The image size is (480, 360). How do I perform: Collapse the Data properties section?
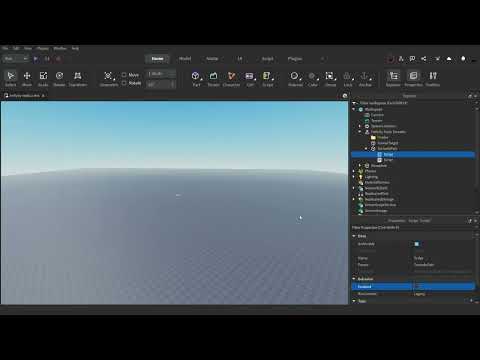click(x=354, y=236)
